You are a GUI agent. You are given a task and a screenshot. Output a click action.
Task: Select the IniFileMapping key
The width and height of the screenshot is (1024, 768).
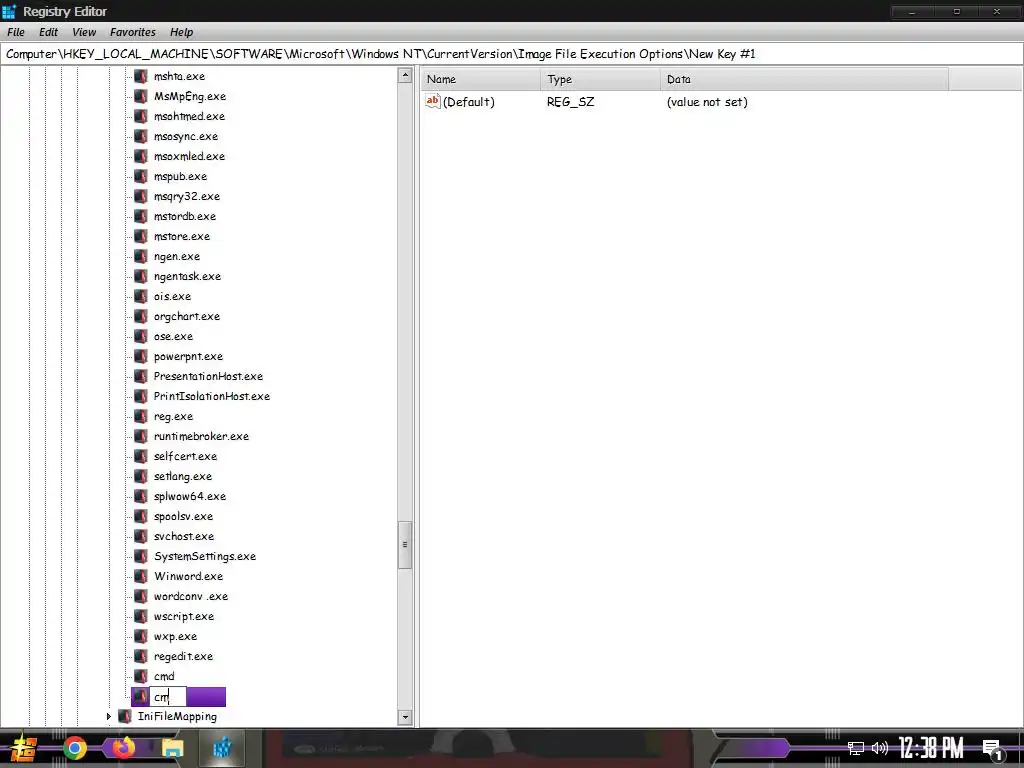click(x=177, y=716)
